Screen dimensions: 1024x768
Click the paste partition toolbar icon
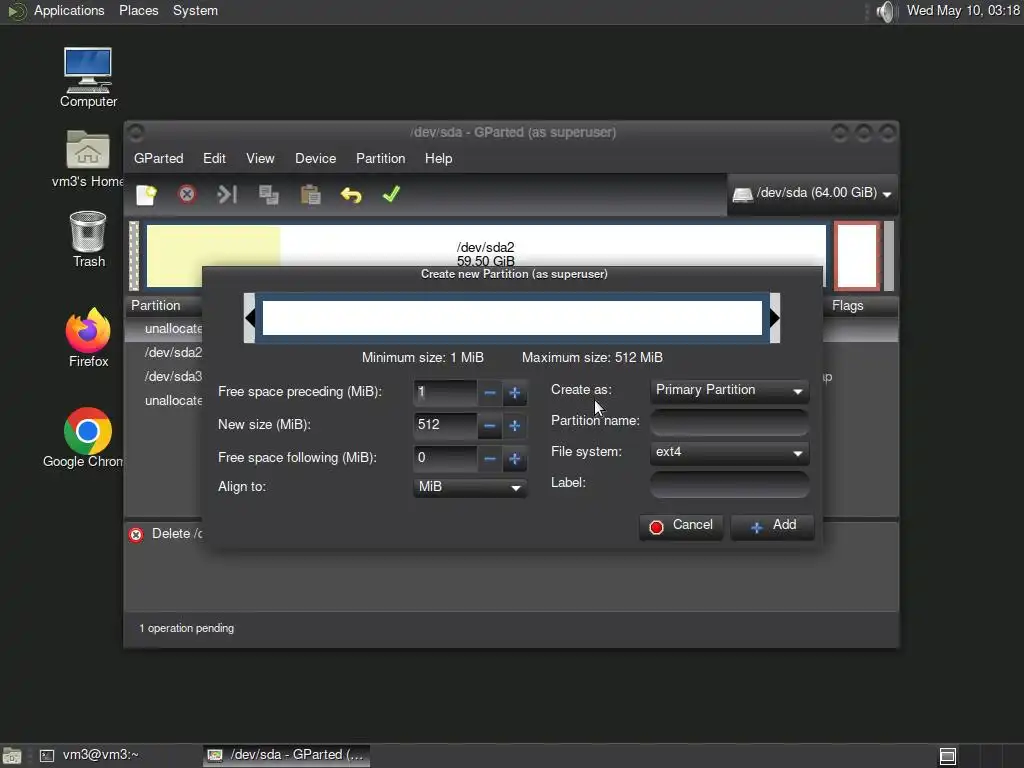[310, 195]
